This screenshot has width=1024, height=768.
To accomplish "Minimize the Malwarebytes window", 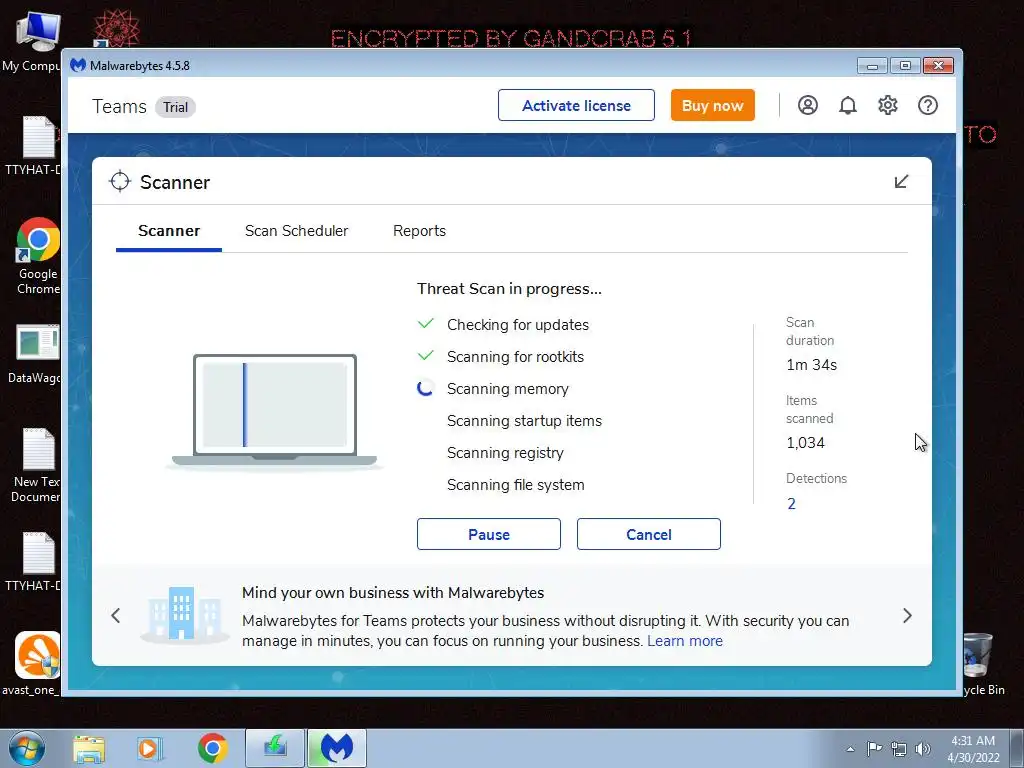I will [872, 65].
